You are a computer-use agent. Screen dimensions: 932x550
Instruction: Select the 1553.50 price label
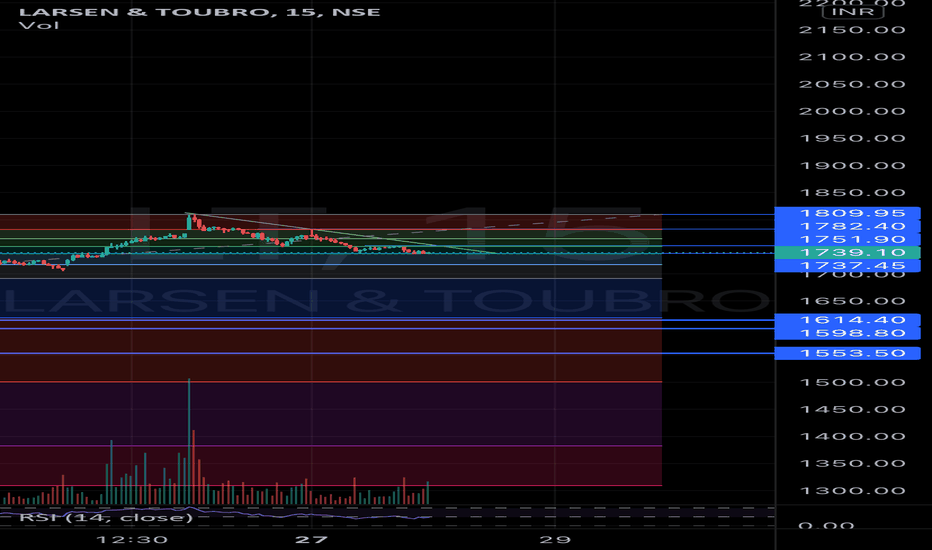pyautogui.click(x=847, y=353)
